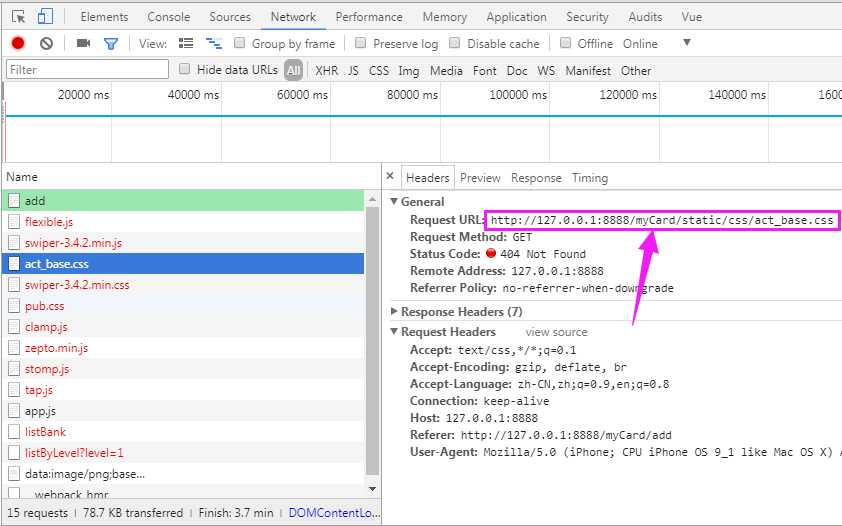Switch to the Sources tab
The height and width of the screenshot is (526, 842).
[230, 17]
